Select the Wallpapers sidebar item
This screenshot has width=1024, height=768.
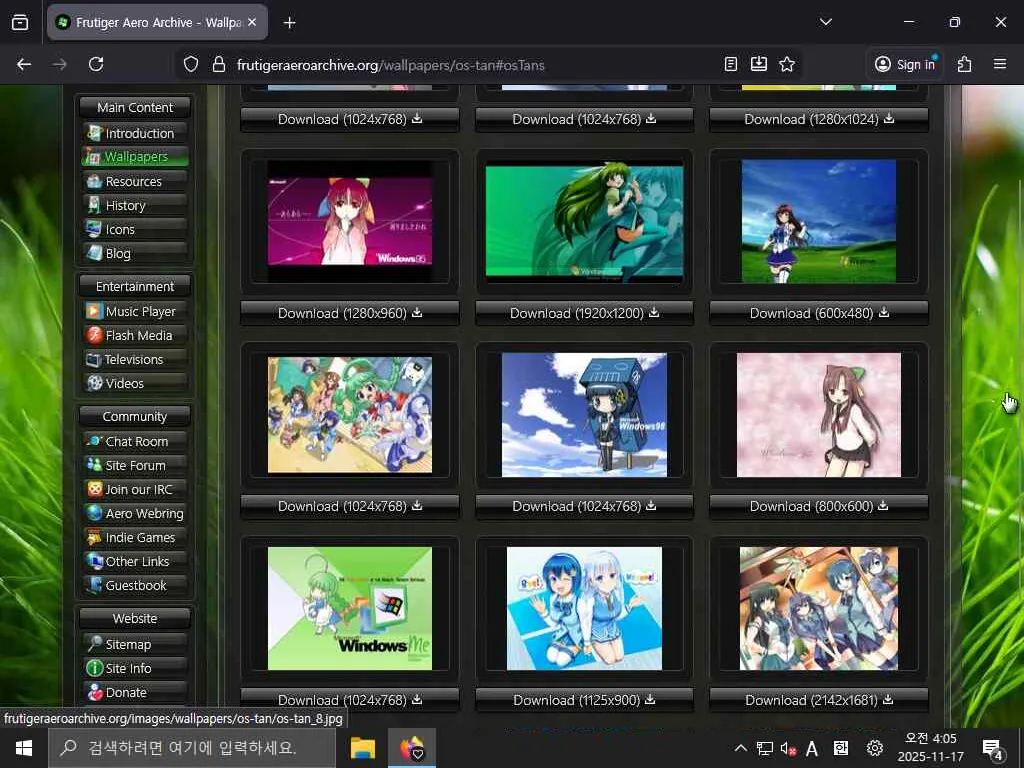coord(135,157)
